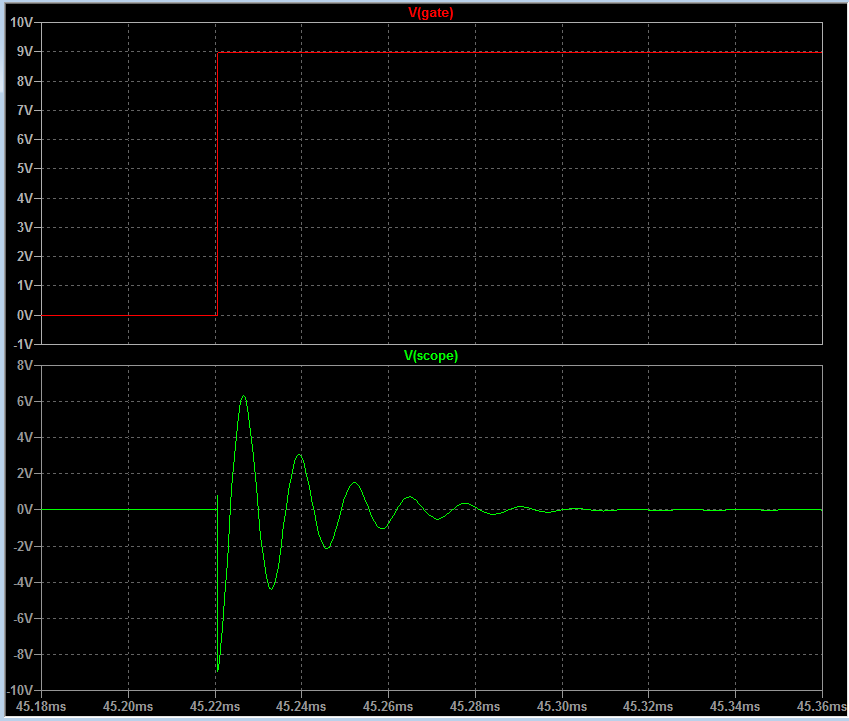Click the 5V axis label
The image size is (849, 721).
click(25, 168)
